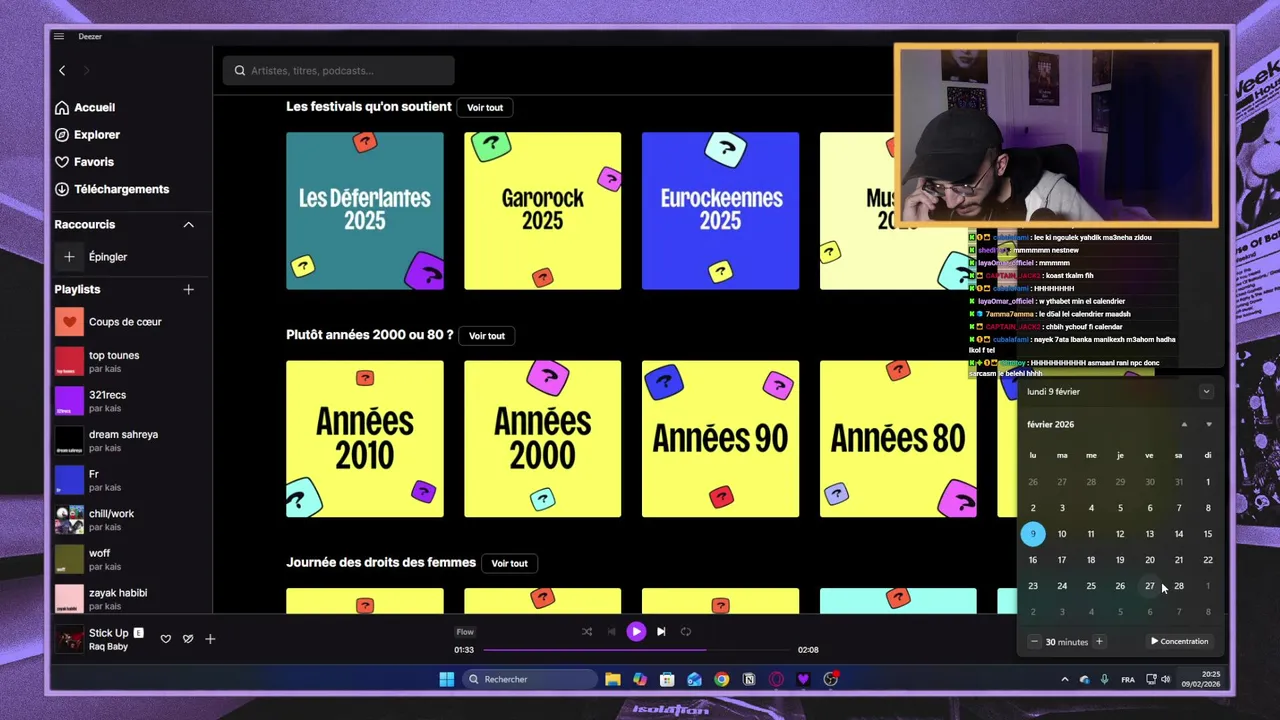Open the Téléchargements section
The image size is (1280, 720).
[112, 189]
